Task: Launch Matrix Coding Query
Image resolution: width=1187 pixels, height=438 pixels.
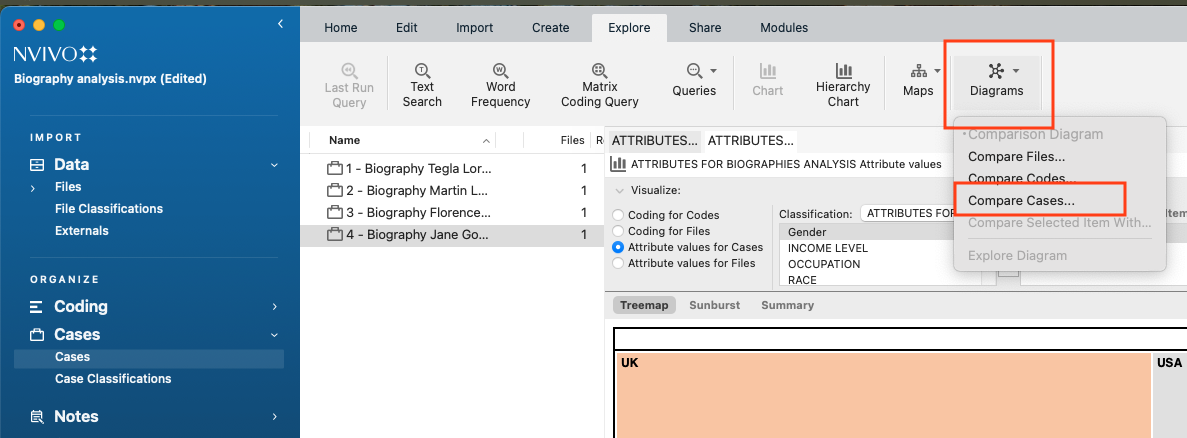Action: pos(599,71)
